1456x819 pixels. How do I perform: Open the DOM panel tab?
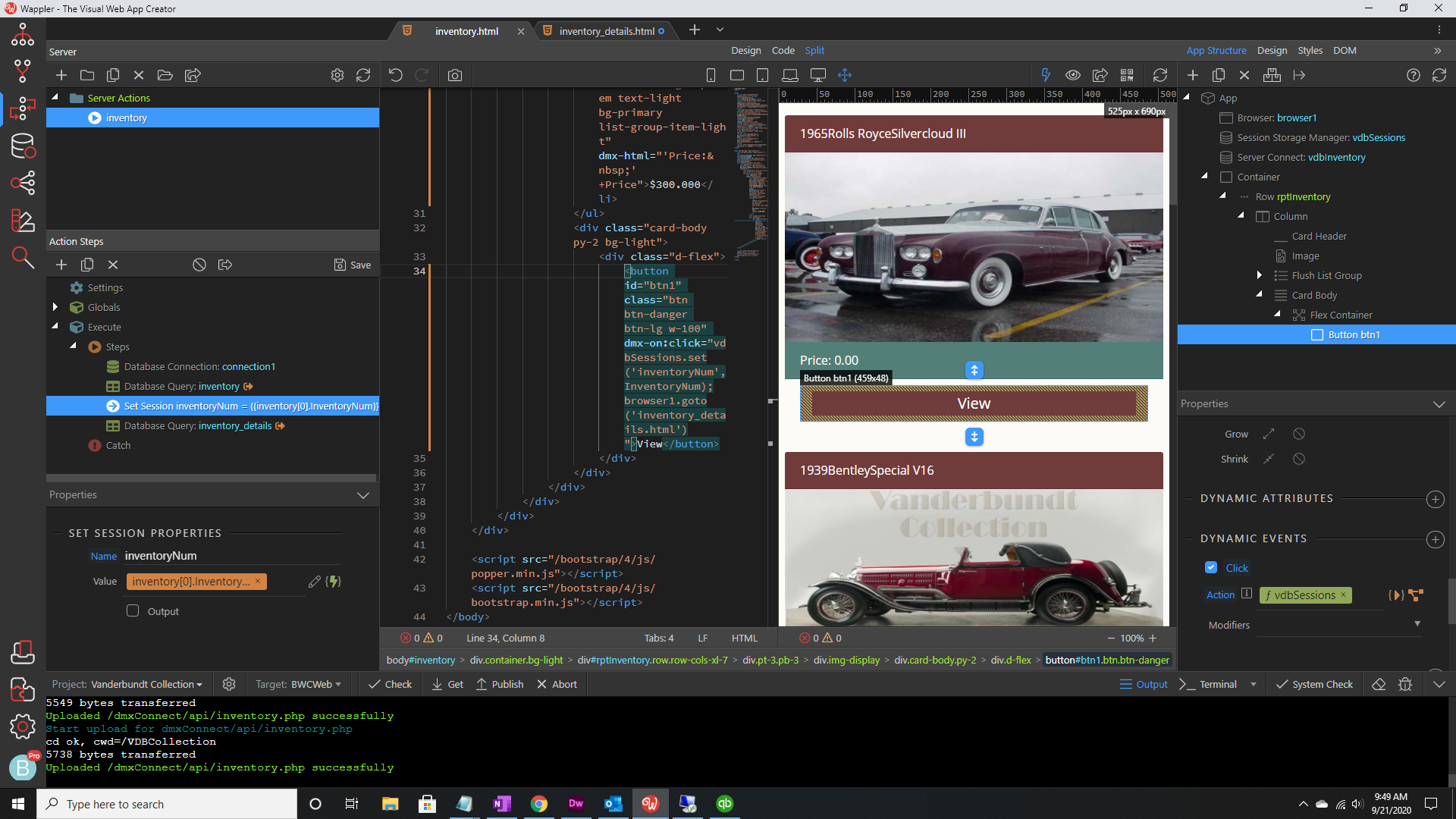(x=1345, y=51)
